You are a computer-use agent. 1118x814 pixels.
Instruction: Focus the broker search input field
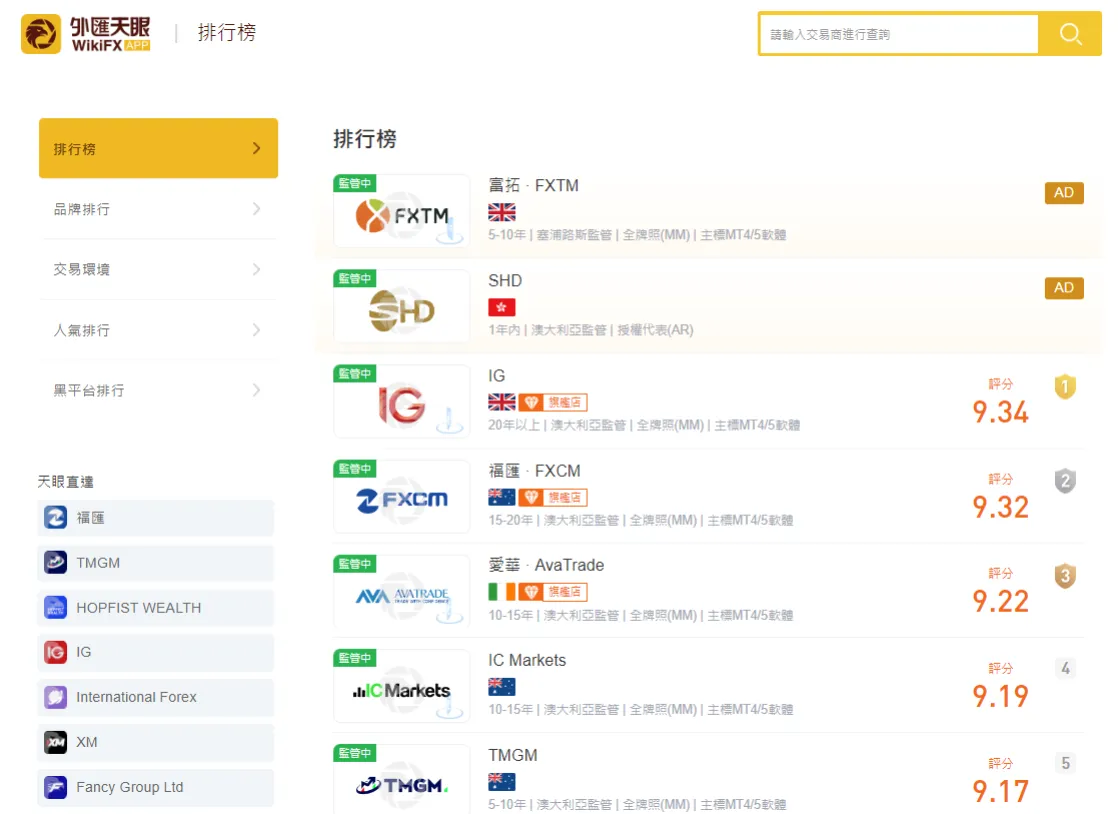[x=899, y=34]
